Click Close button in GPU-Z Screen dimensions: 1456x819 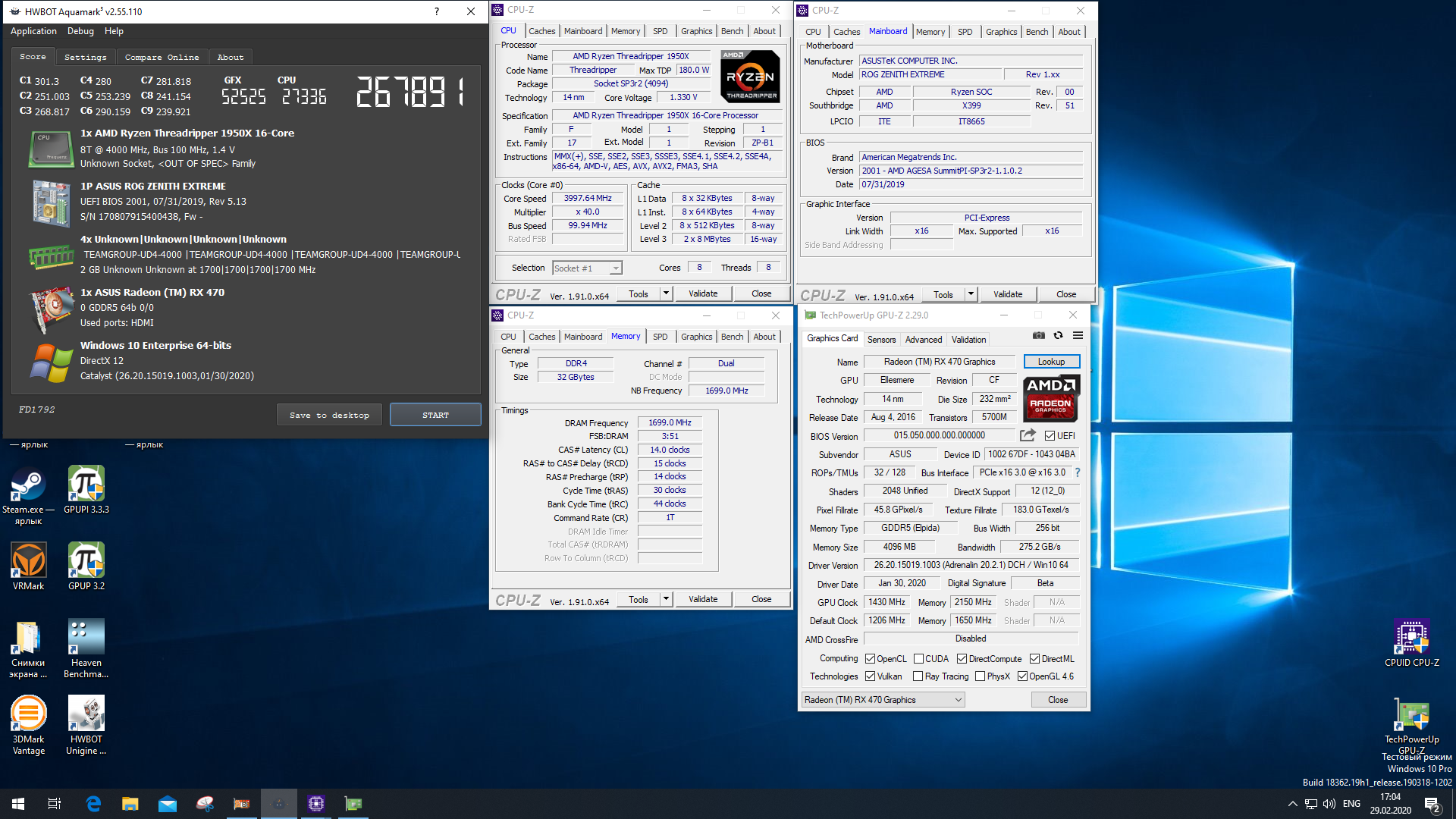(1058, 700)
